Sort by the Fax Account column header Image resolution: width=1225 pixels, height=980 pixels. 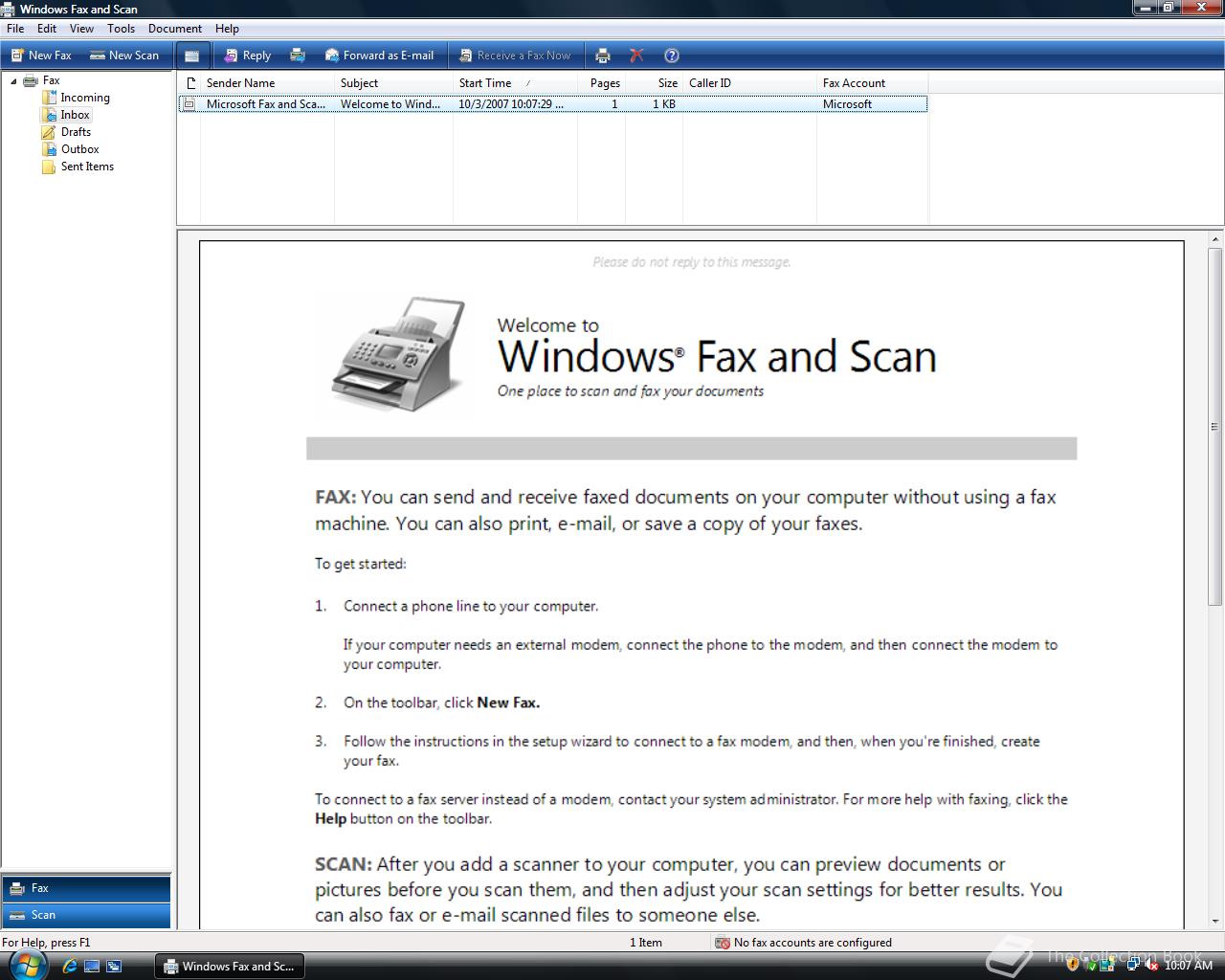coord(872,83)
